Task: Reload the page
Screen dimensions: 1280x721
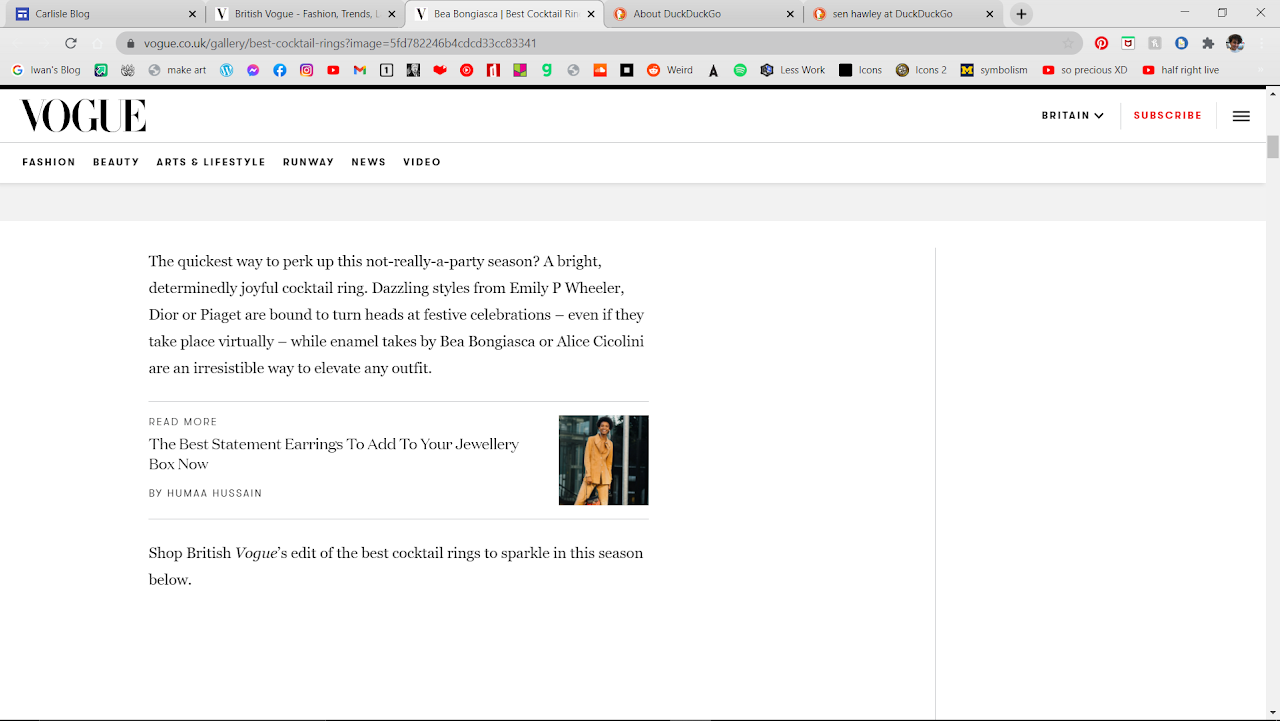Action: (x=70, y=43)
